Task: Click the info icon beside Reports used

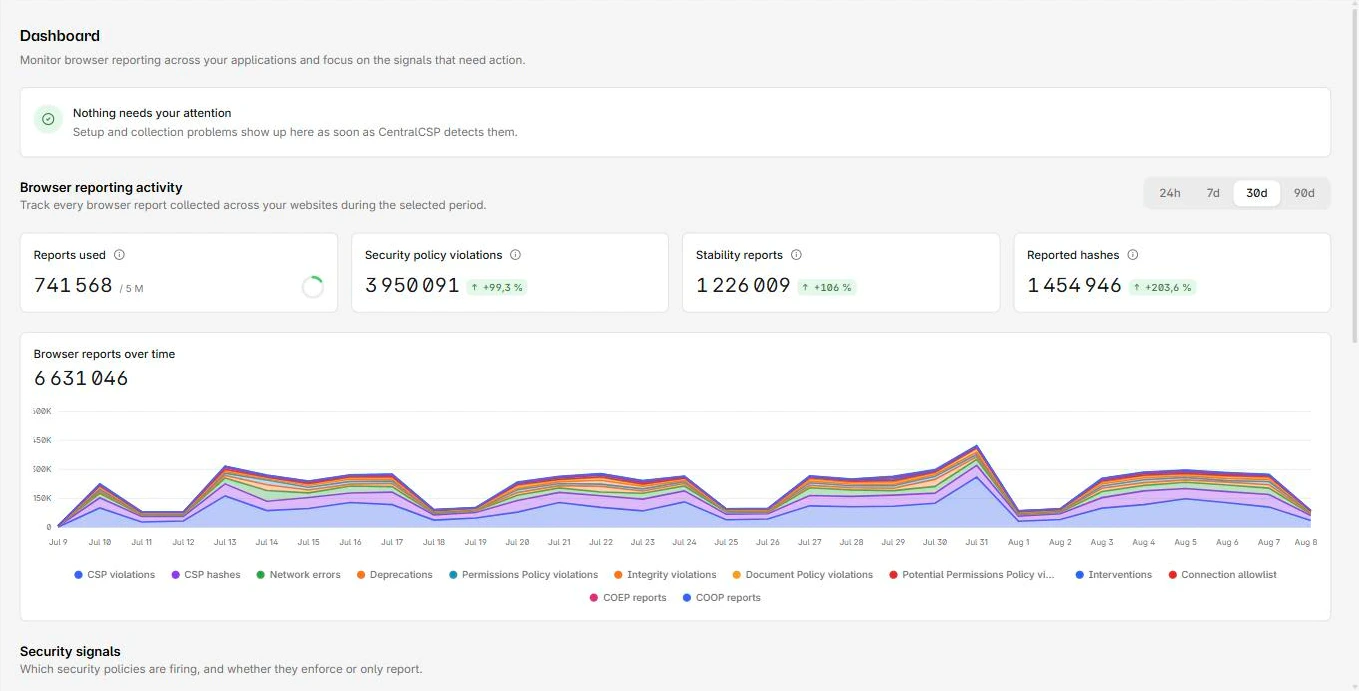Action: 119,255
